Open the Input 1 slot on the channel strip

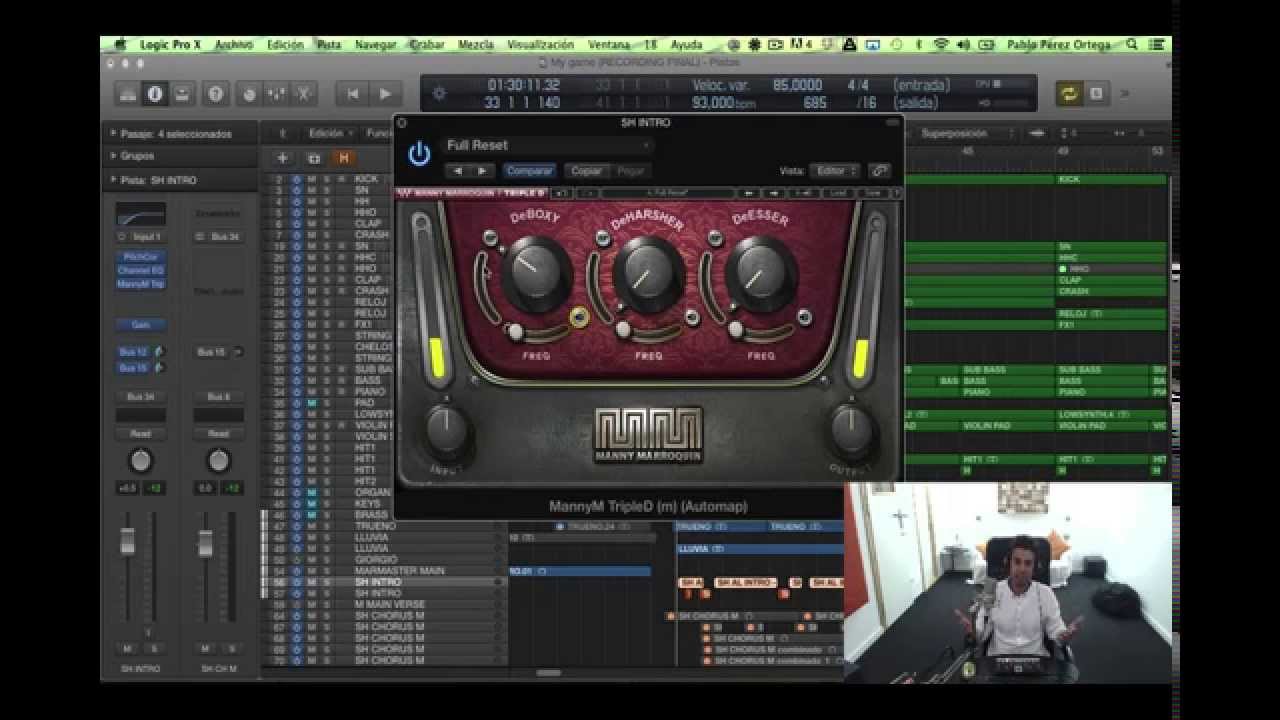click(140, 237)
